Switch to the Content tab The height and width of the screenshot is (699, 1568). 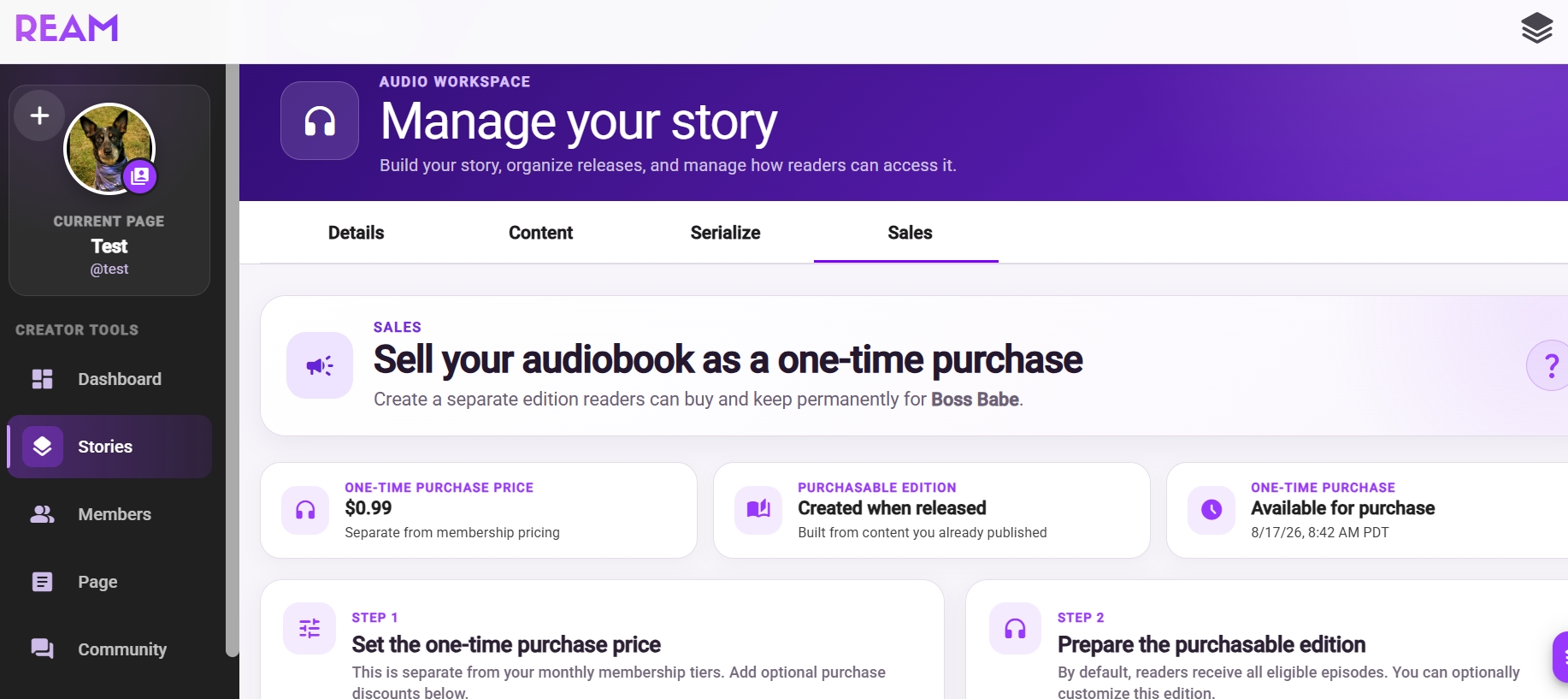540,233
